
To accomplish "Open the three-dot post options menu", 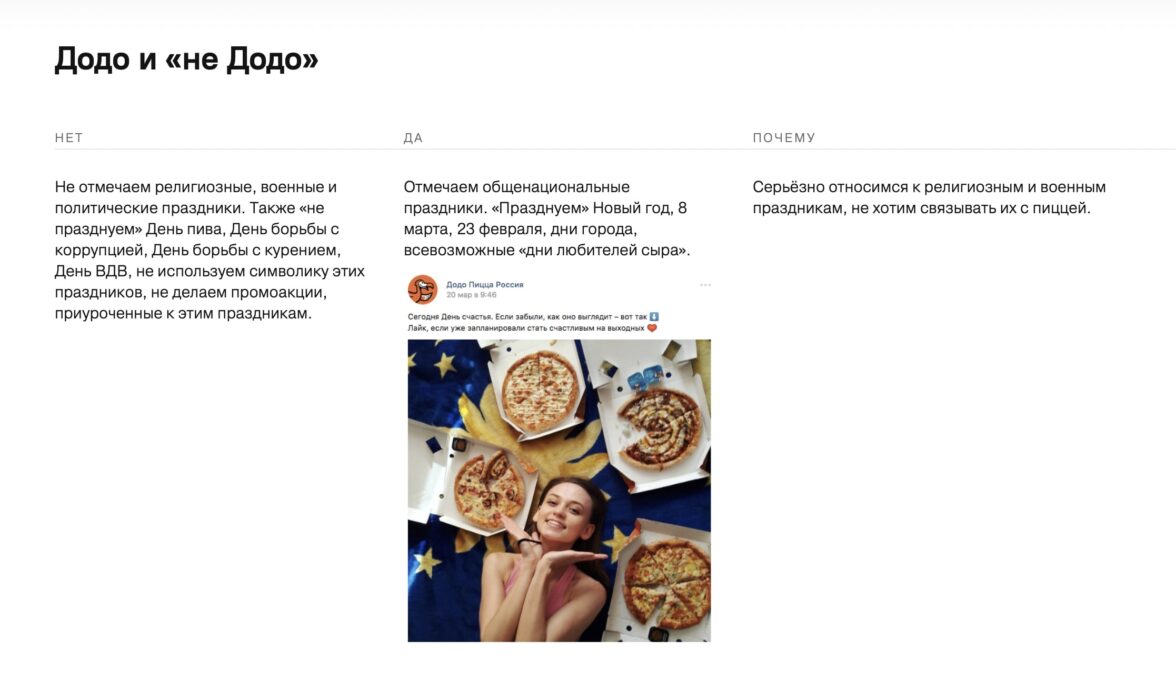I will (x=705, y=285).
